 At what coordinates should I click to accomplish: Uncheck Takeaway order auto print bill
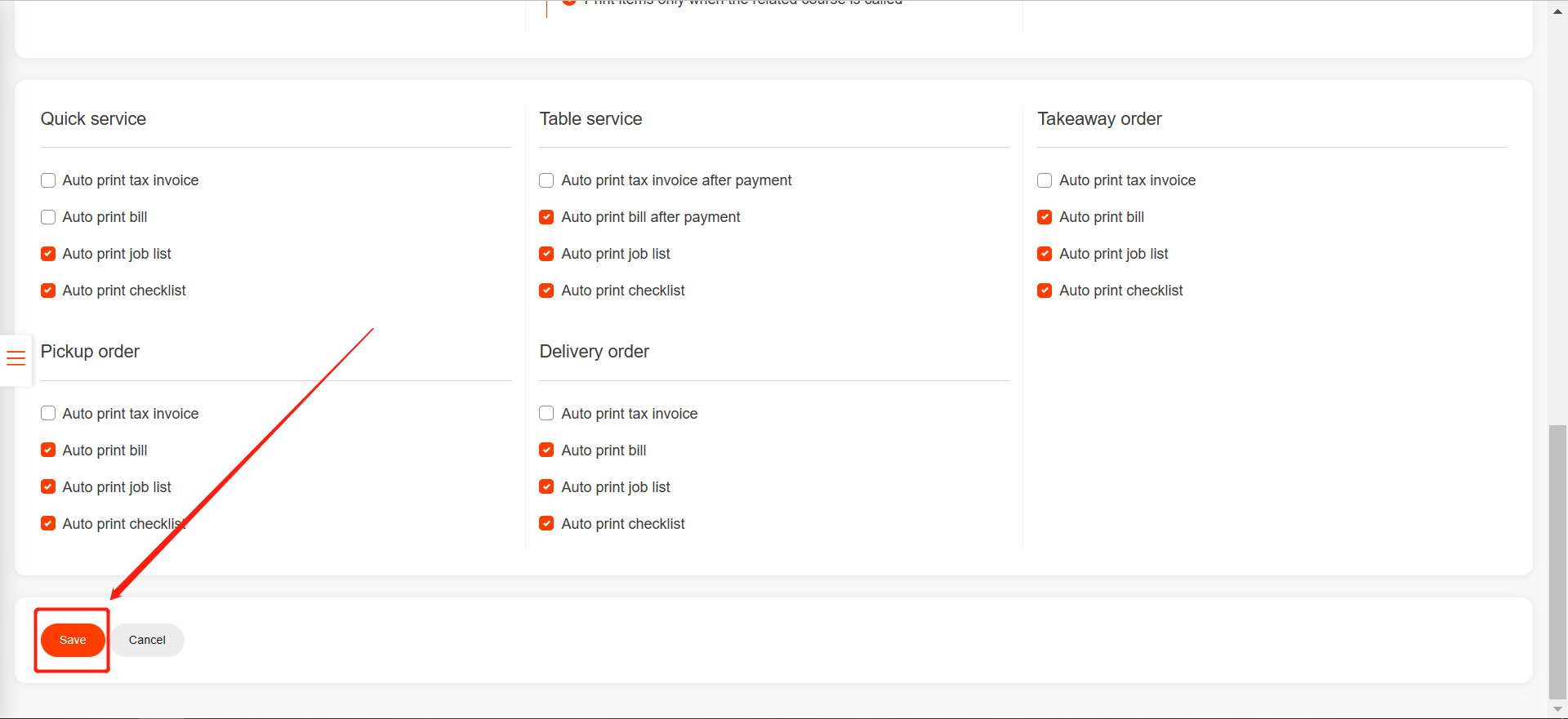pyautogui.click(x=1045, y=217)
